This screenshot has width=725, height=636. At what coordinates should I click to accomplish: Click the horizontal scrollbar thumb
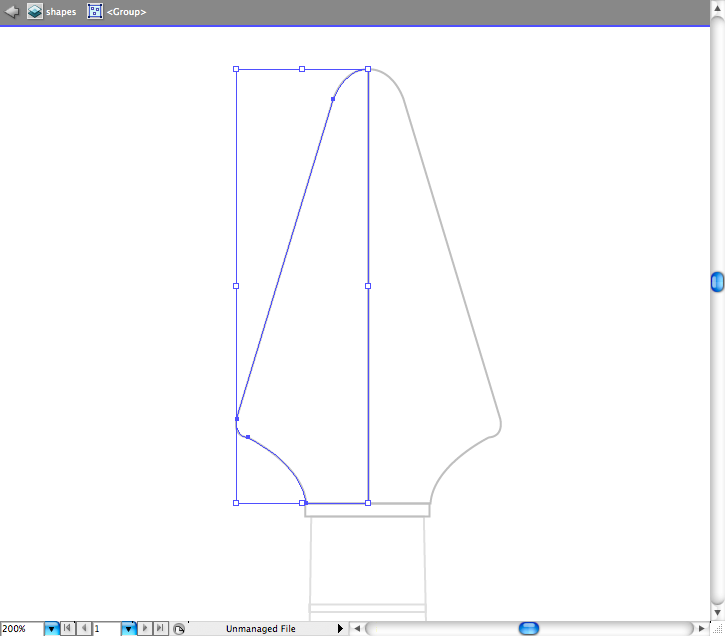(529, 628)
